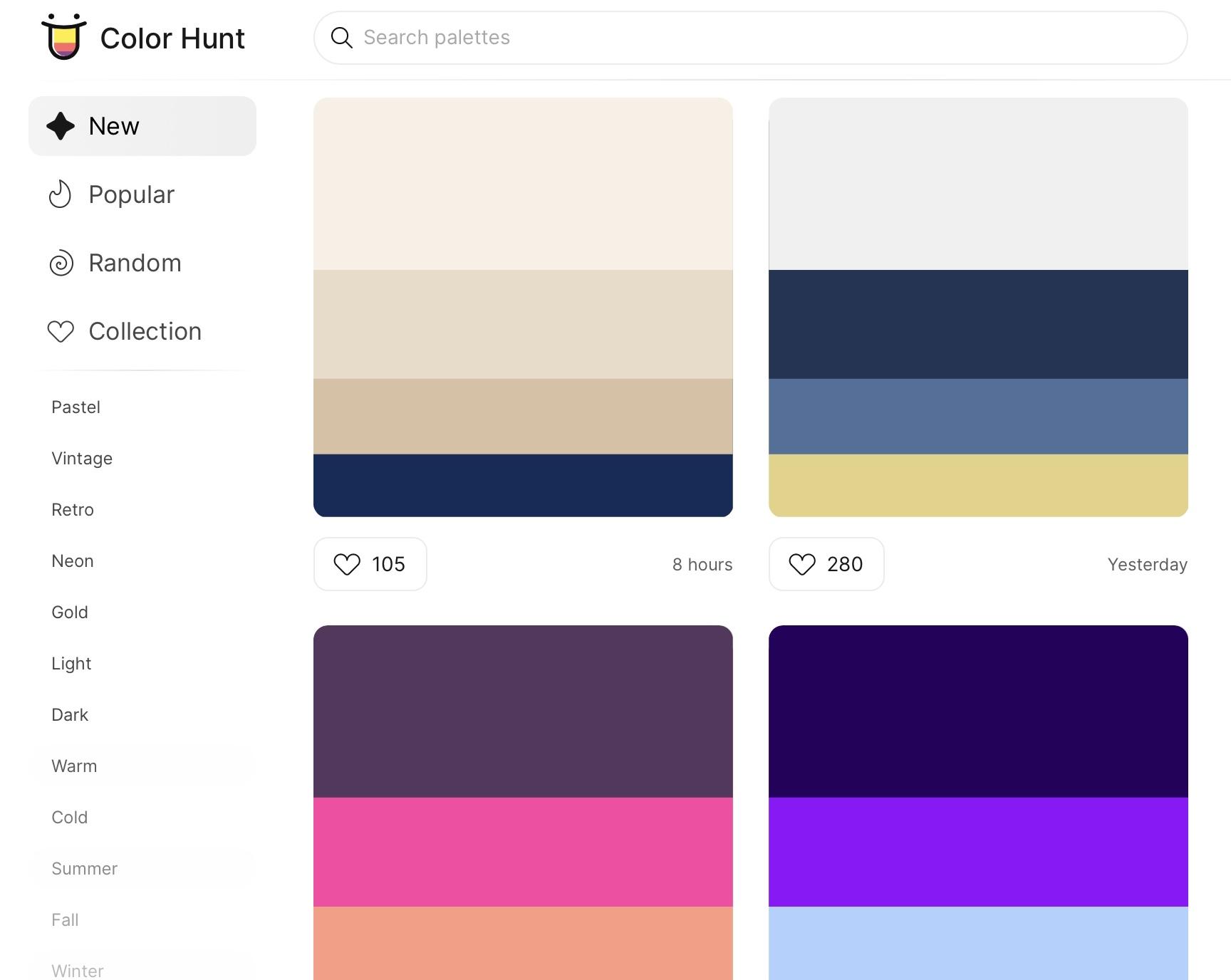Screen dimensions: 1231x980
Task: Open the Pastel palette category
Action: [76, 407]
